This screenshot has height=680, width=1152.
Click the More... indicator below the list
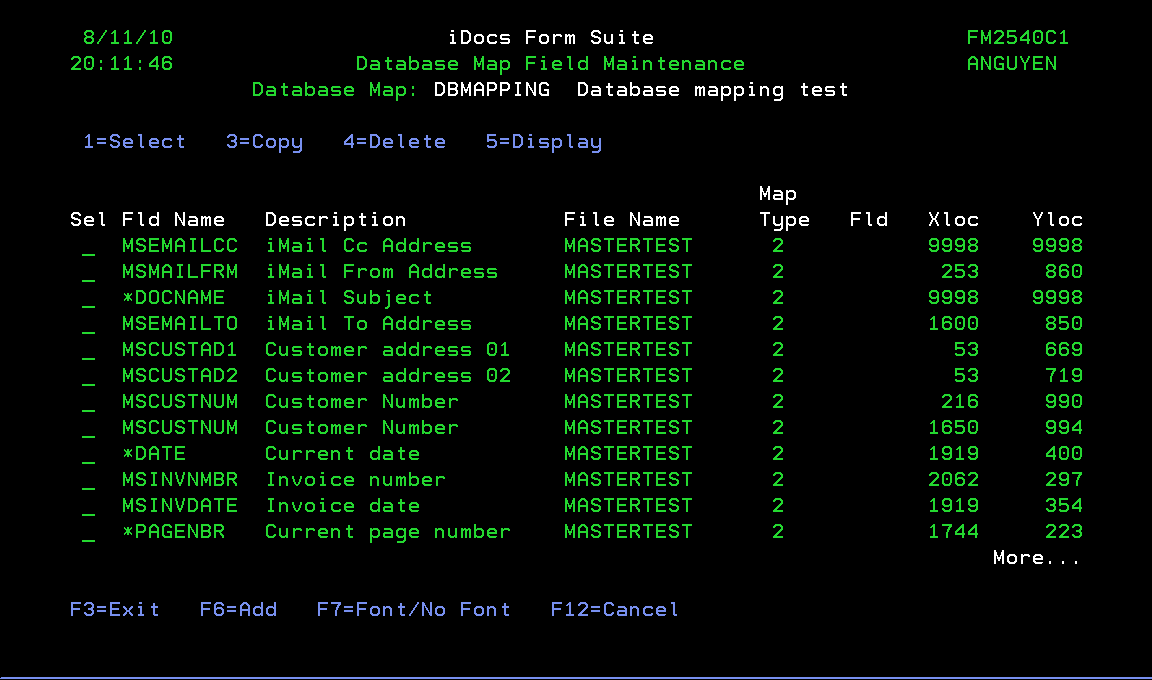1036,558
